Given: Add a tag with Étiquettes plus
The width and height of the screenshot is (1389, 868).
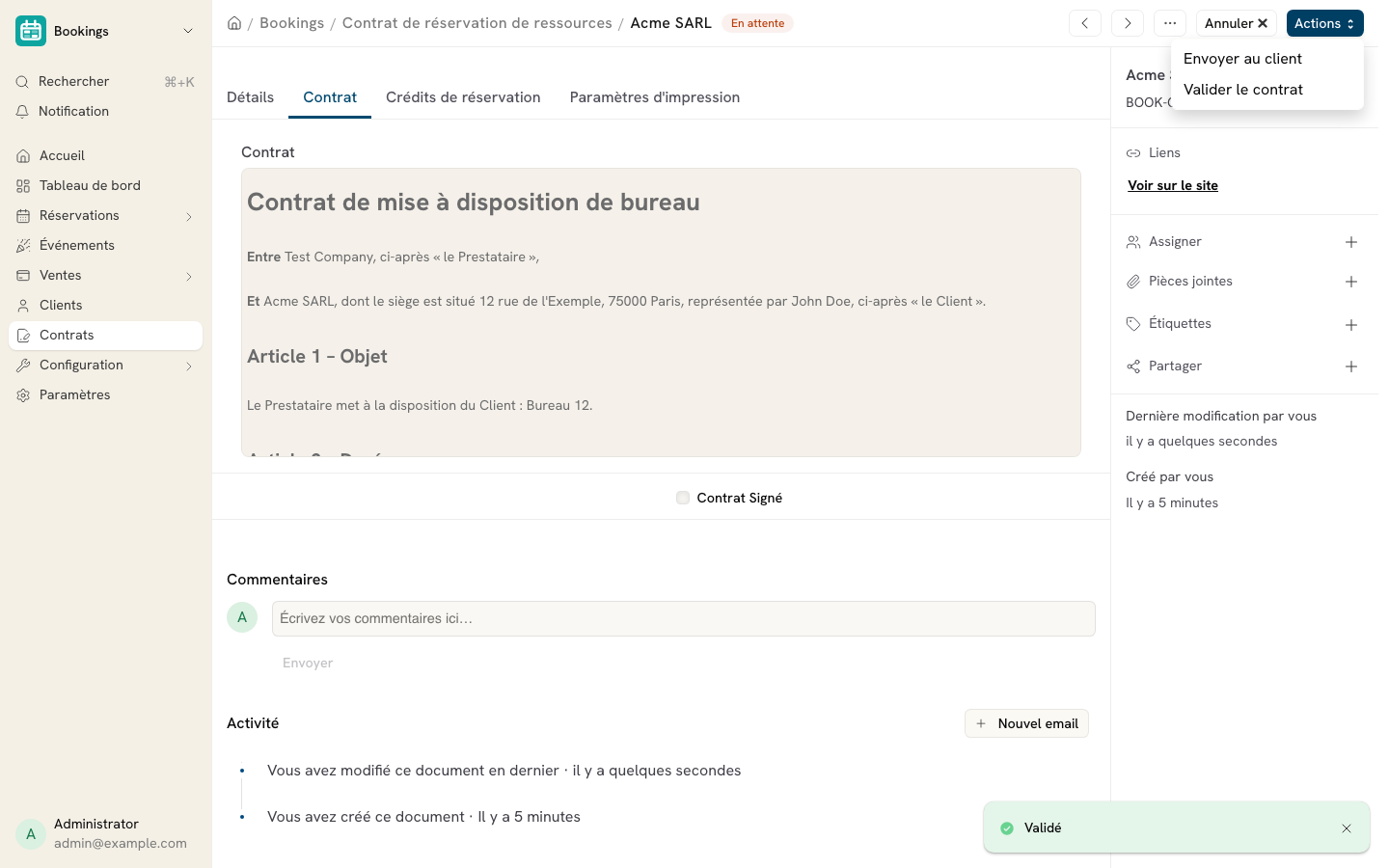Looking at the screenshot, I should [x=1351, y=325].
